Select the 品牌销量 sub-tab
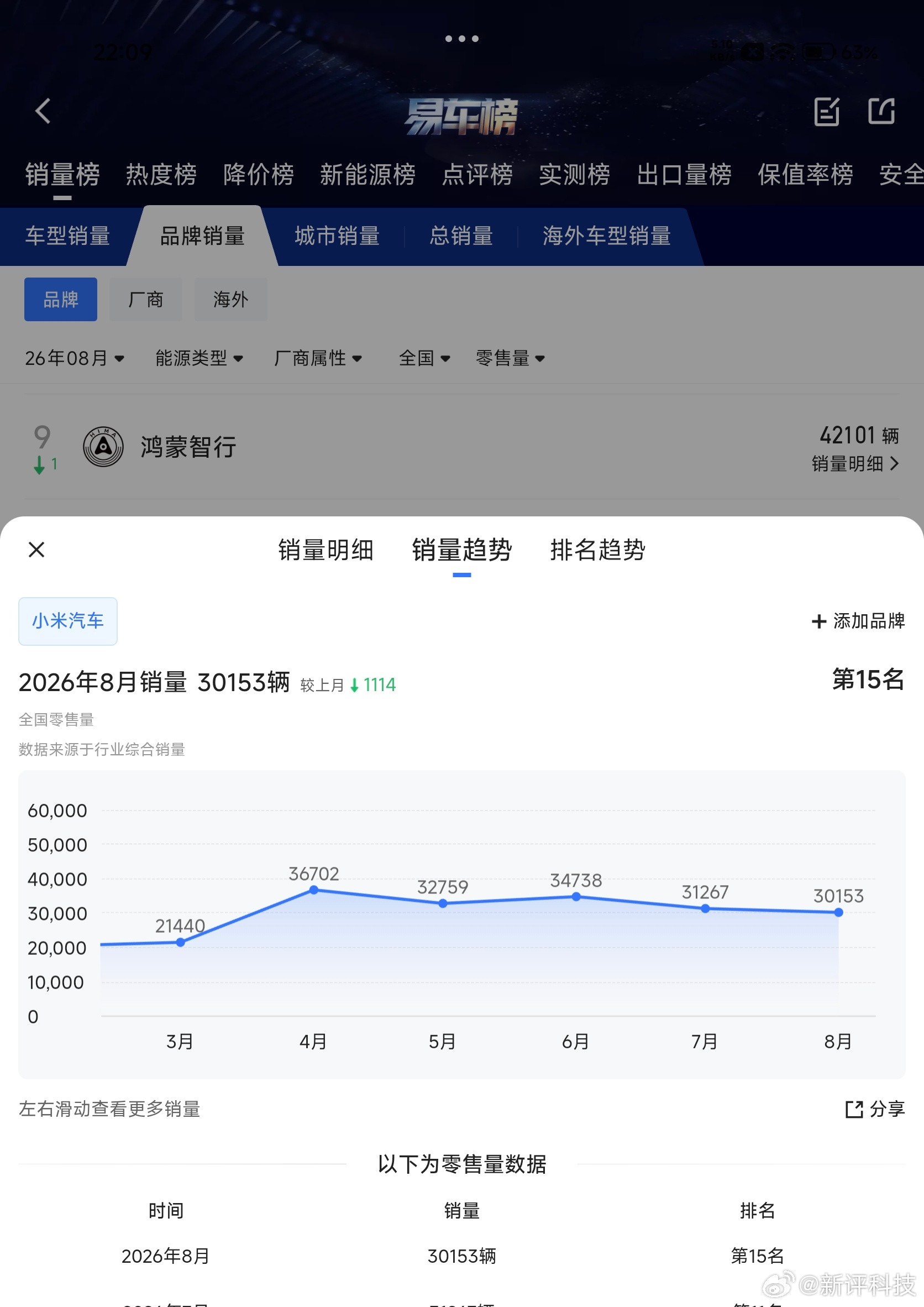Image resolution: width=924 pixels, height=1307 pixels. [202, 236]
